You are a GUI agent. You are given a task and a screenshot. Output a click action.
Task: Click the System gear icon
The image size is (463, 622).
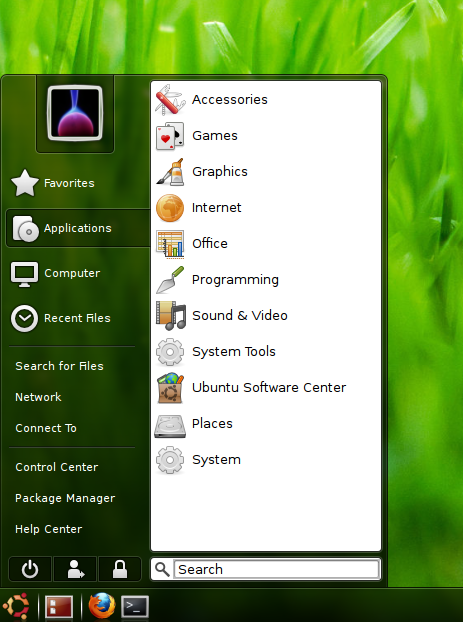click(170, 460)
